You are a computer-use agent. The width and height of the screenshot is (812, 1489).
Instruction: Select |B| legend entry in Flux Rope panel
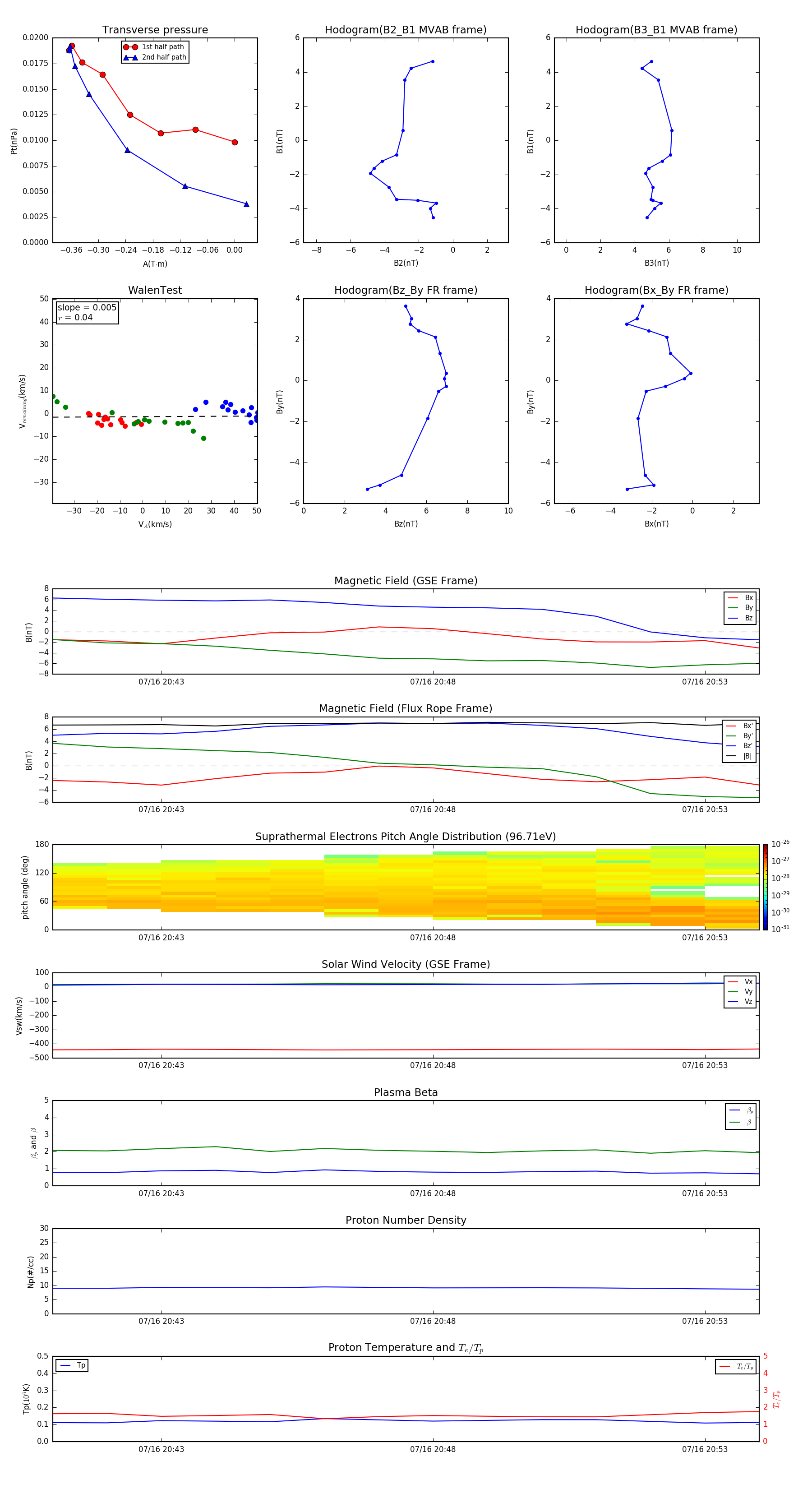coord(739,756)
